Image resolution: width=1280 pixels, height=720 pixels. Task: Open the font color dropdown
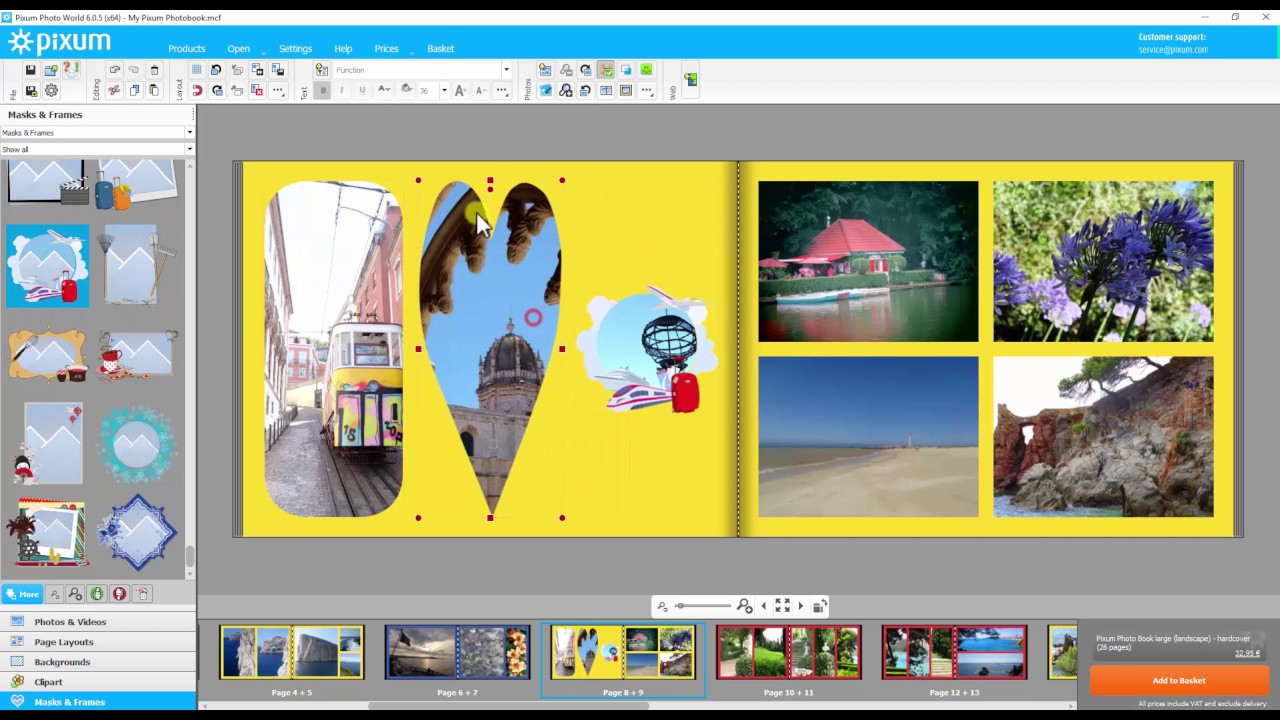coord(384,91)
